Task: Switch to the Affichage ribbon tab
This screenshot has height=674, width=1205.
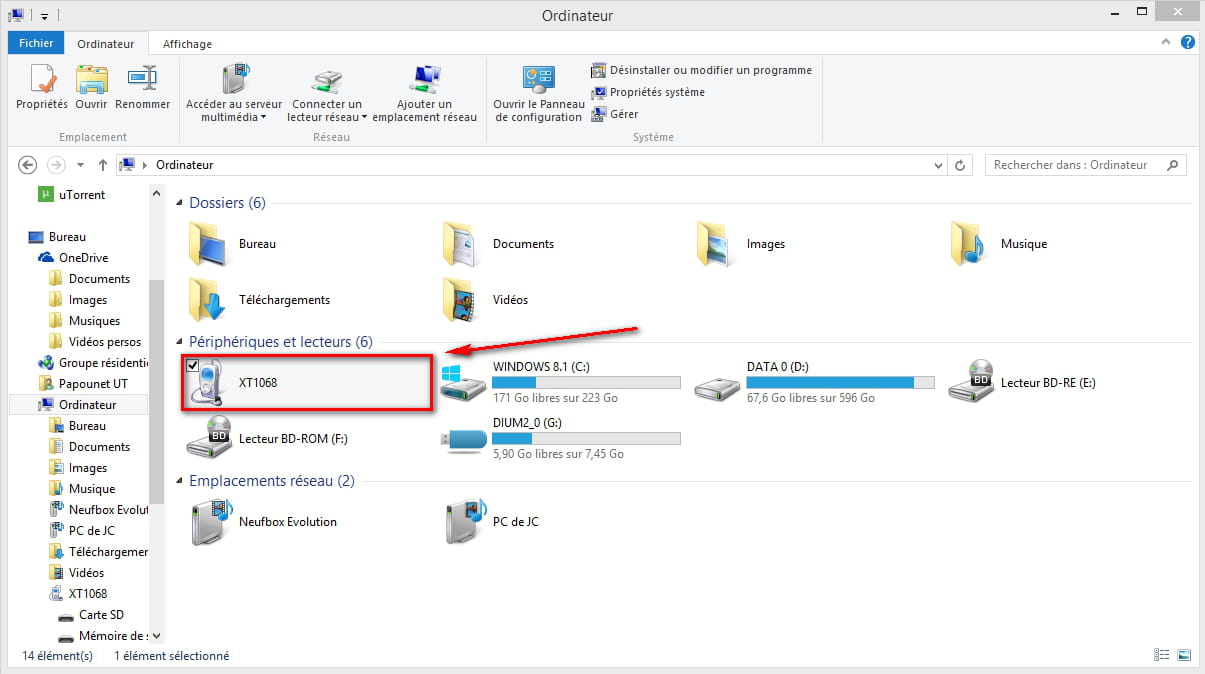Action: (x=187, y=43)
